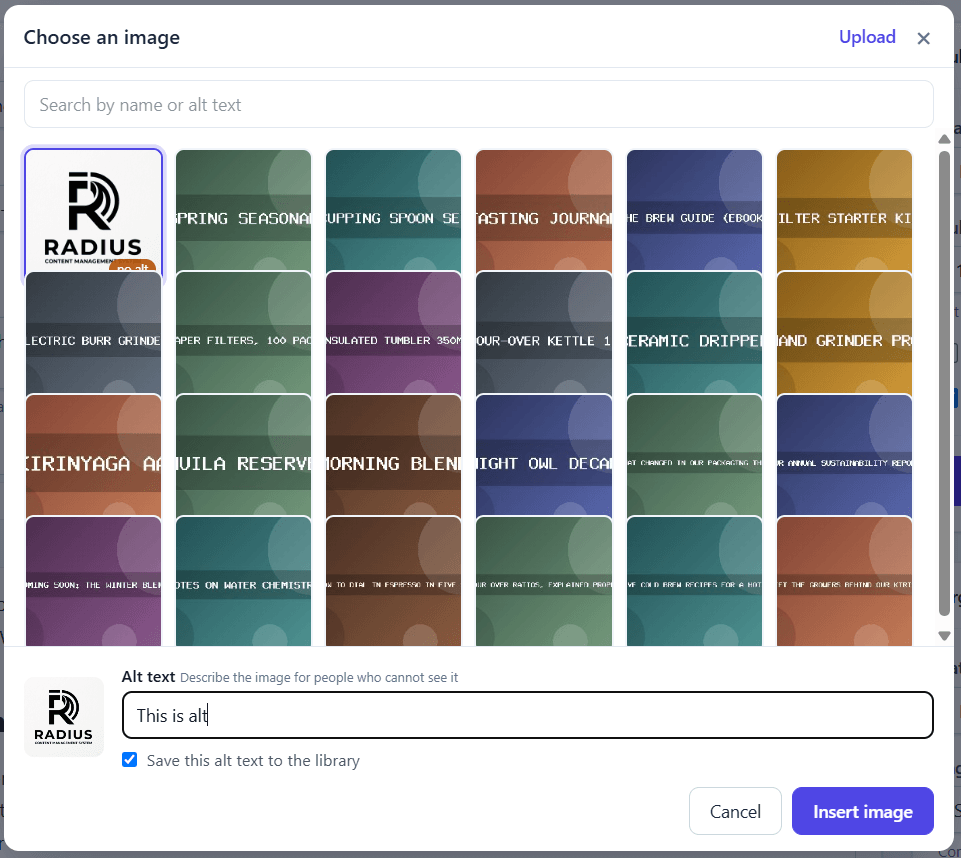Viewport: 961px width, 858px height.
Task: Select the Cold Brew Recipes image
Action: tap(694, 581)
